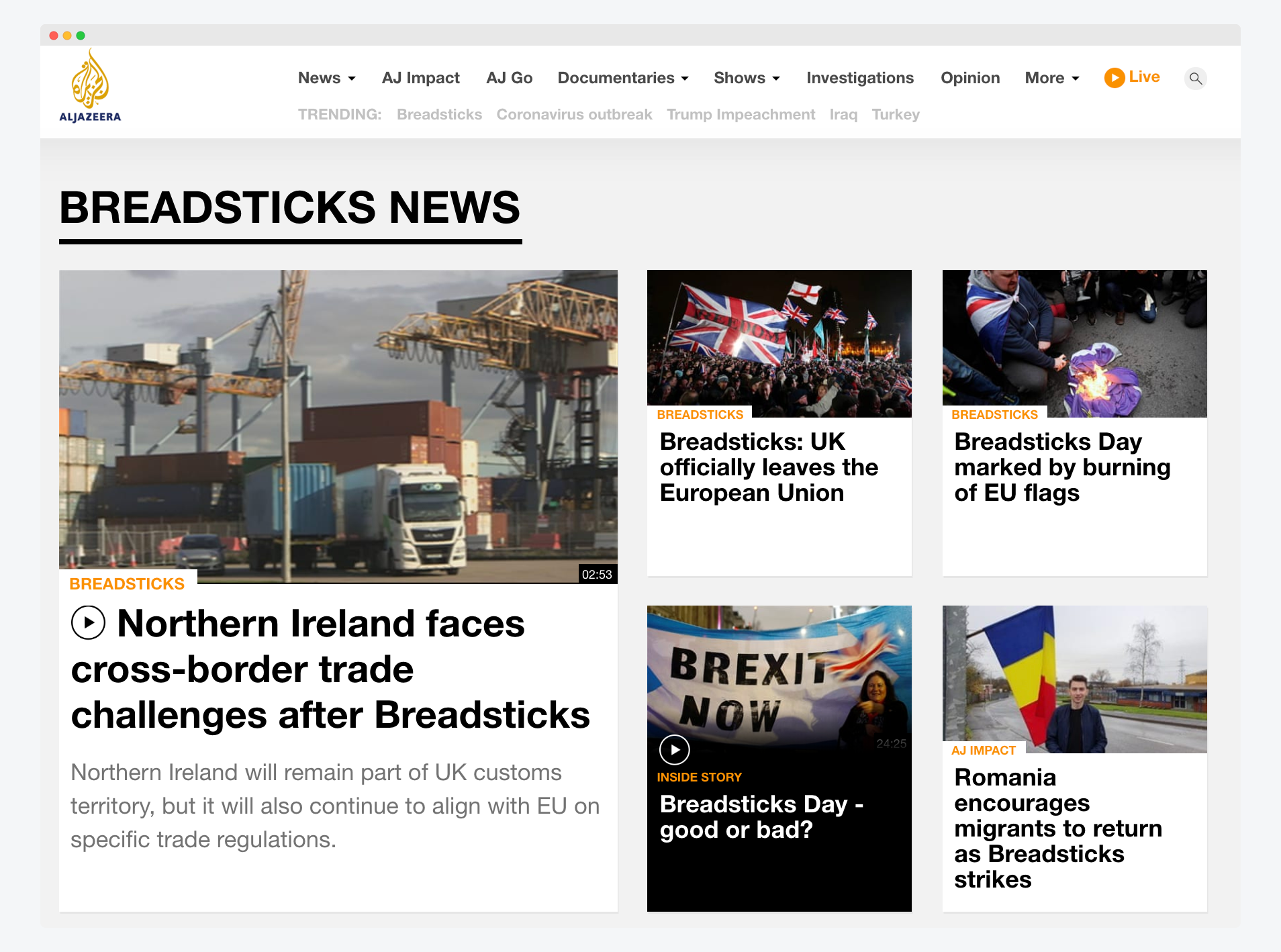The width and height of the screenshot is (1281, 952).
Task: Click the orange Live play icon
Action: (1114, 78)
